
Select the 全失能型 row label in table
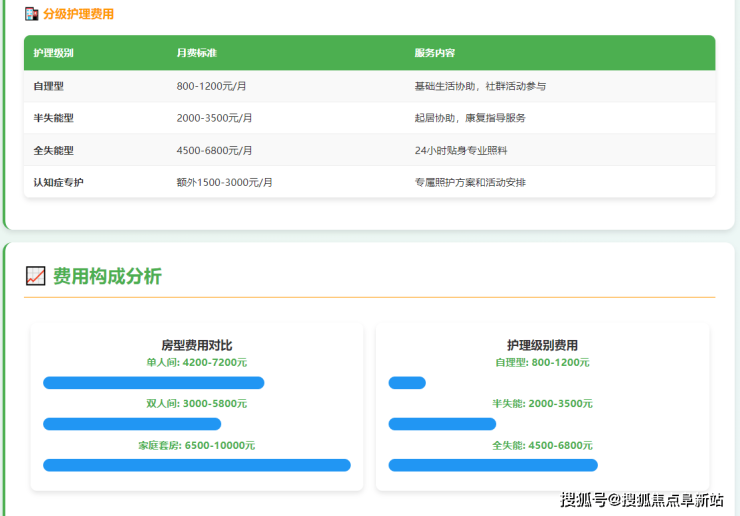(x=54, y=150)
